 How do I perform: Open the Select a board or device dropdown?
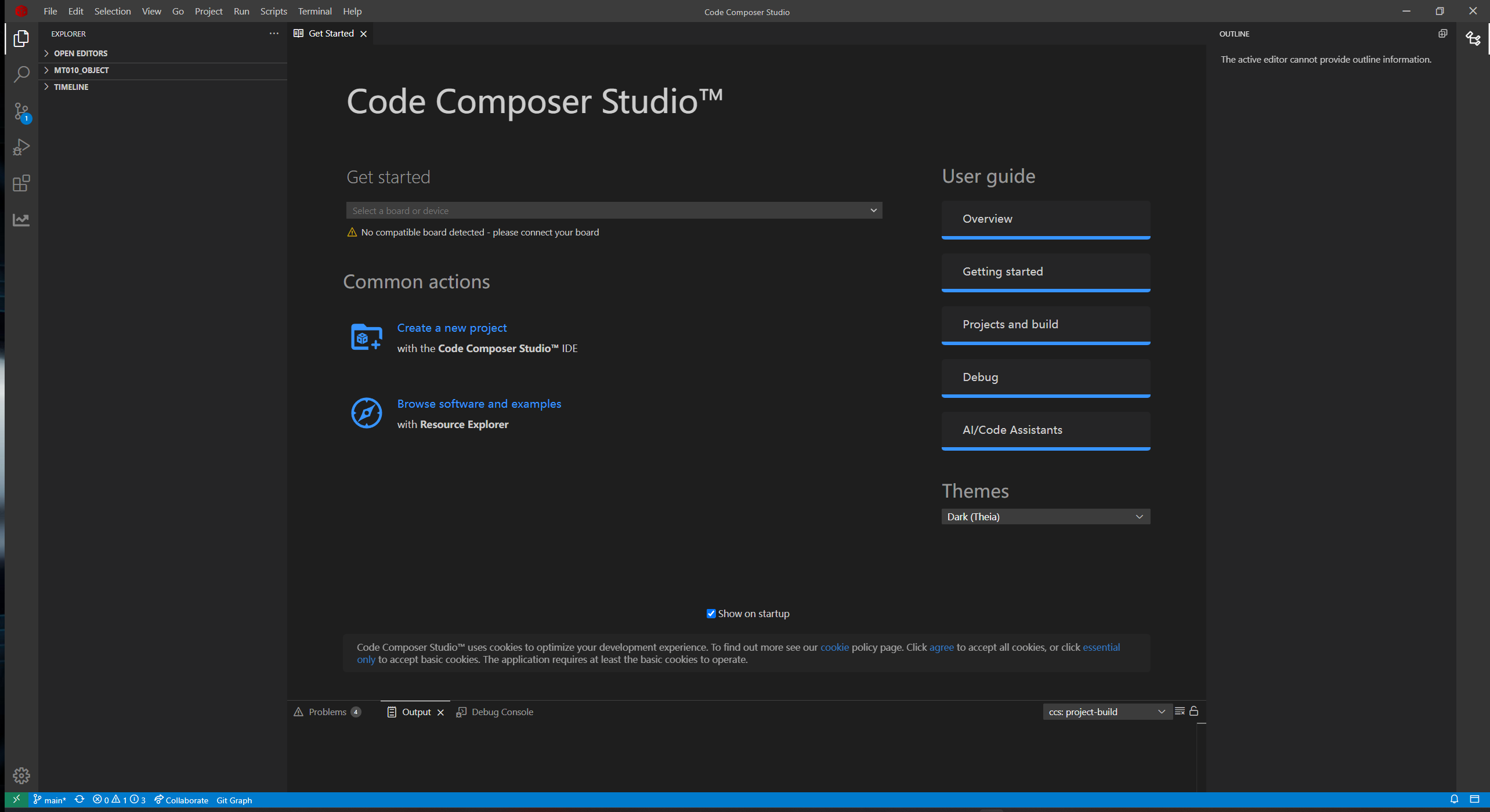(614, 211)
